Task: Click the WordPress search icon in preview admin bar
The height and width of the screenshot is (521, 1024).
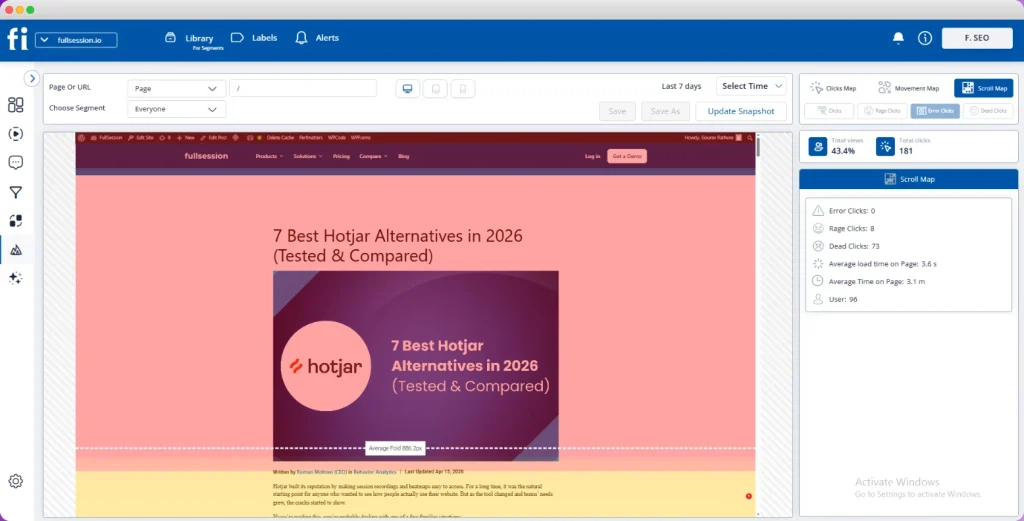Action: (750, 138)
